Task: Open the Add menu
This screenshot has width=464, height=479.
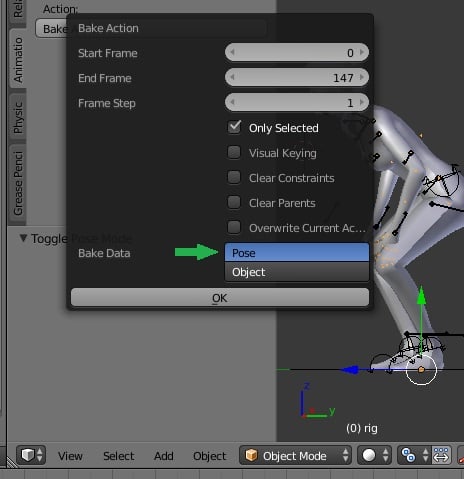Action: coord(164,456)
